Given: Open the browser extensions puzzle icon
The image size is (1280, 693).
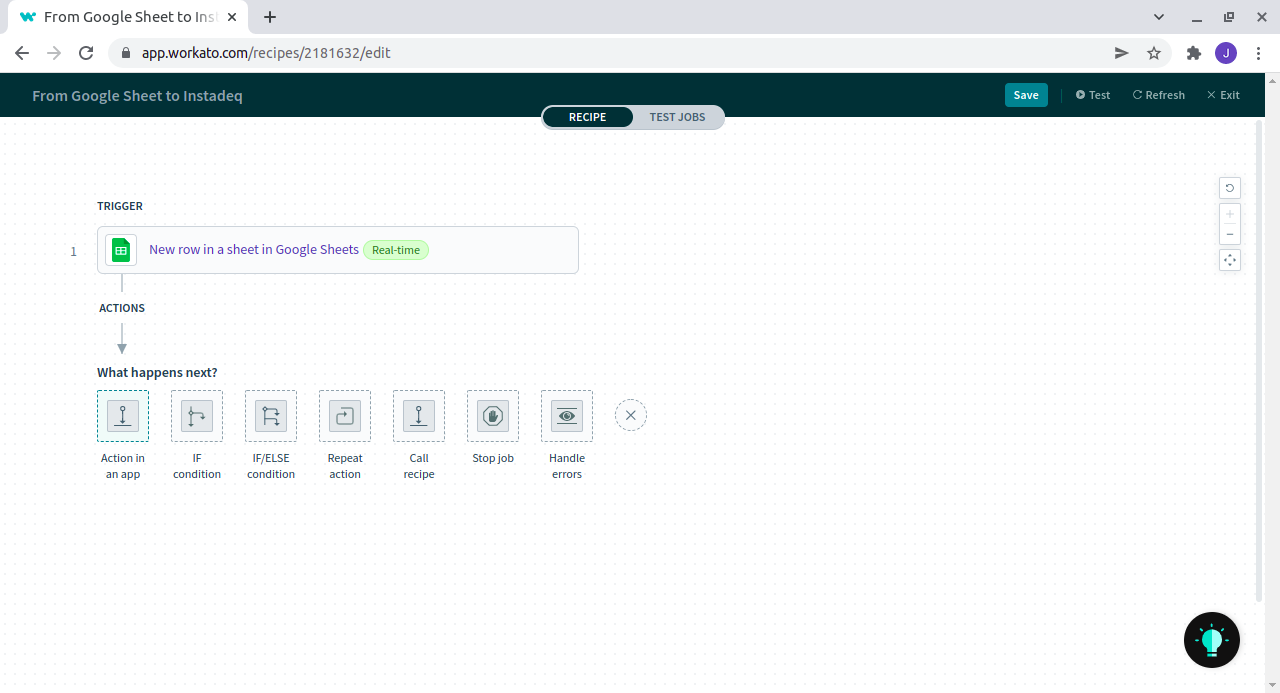Looking at the screenshot, I should point(1193,53).
